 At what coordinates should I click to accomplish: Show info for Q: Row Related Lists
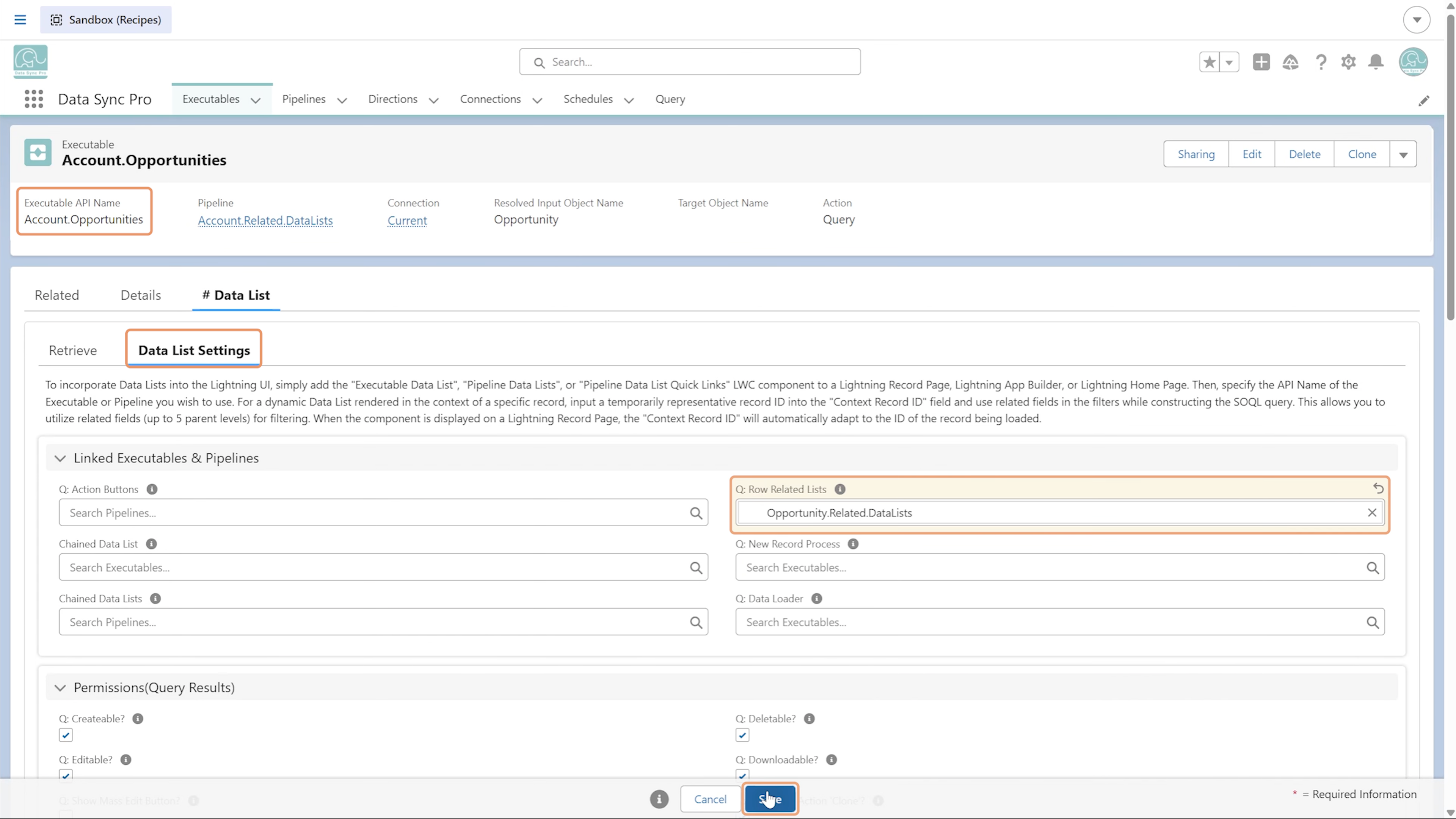coord(840,489)
